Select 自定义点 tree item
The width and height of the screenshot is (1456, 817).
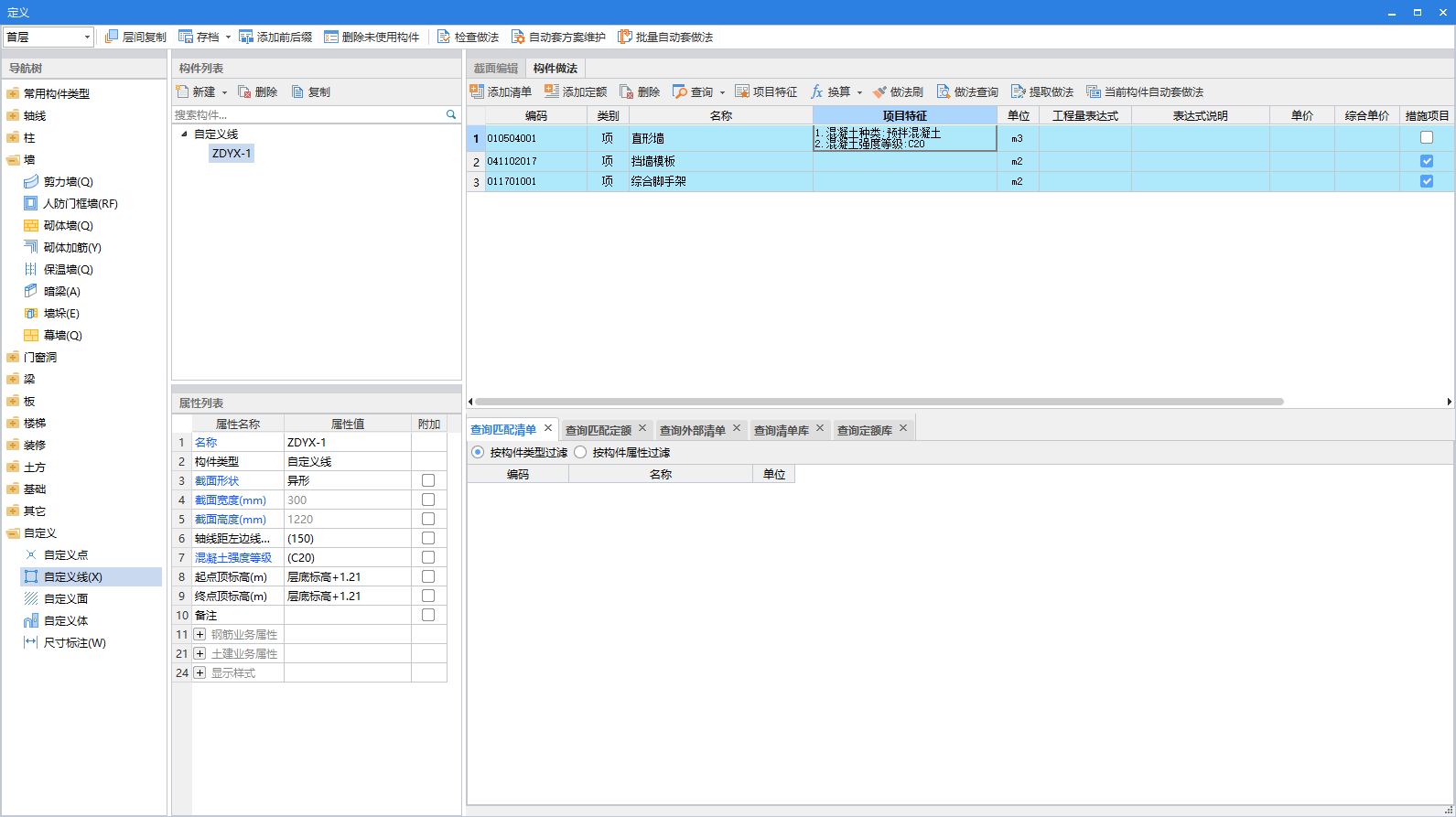pos(66,554)
